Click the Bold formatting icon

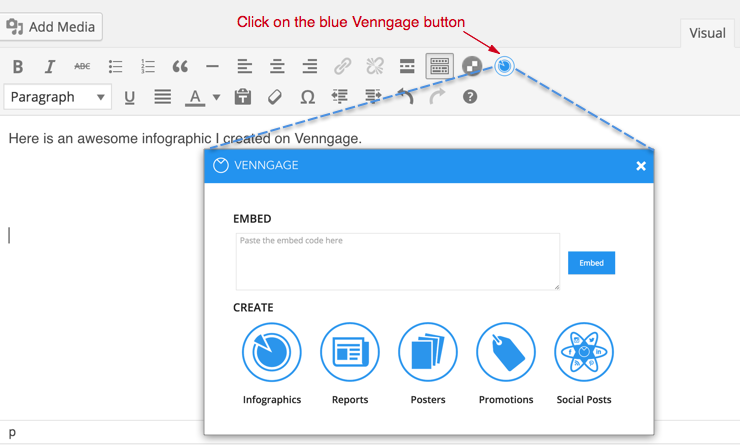[18, 67]
